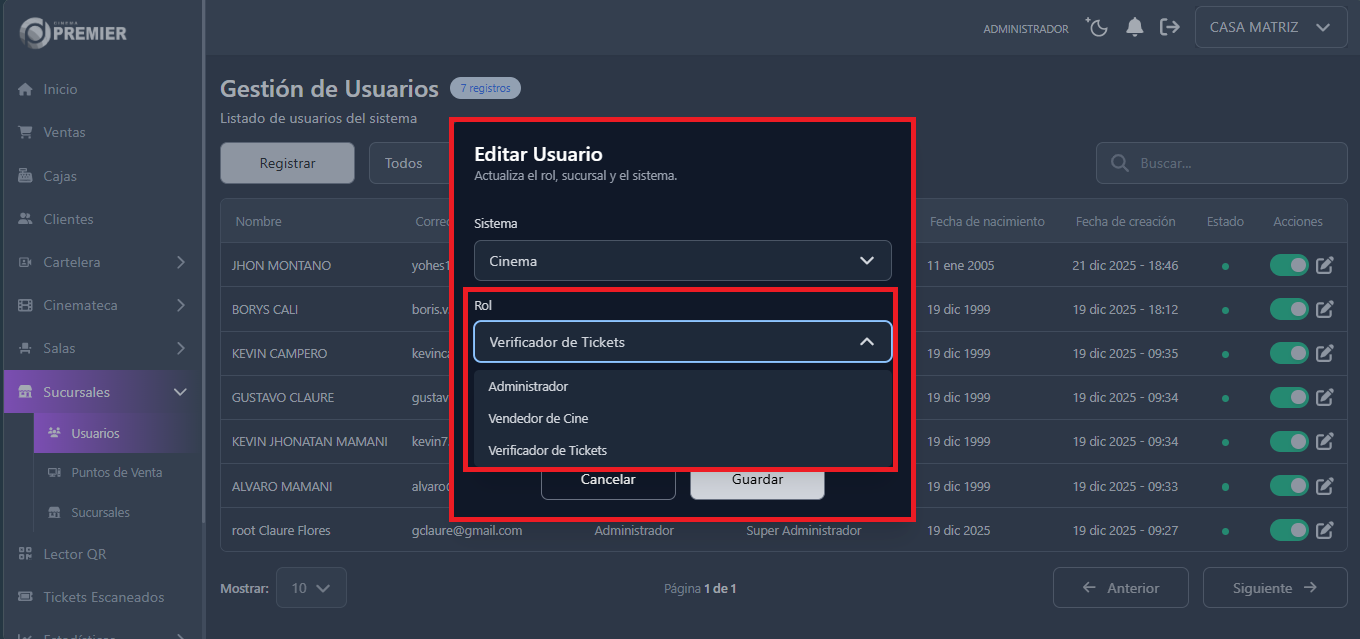
Task: Expand the Cartelera sidebar menu
Action: tap(76, 261)
